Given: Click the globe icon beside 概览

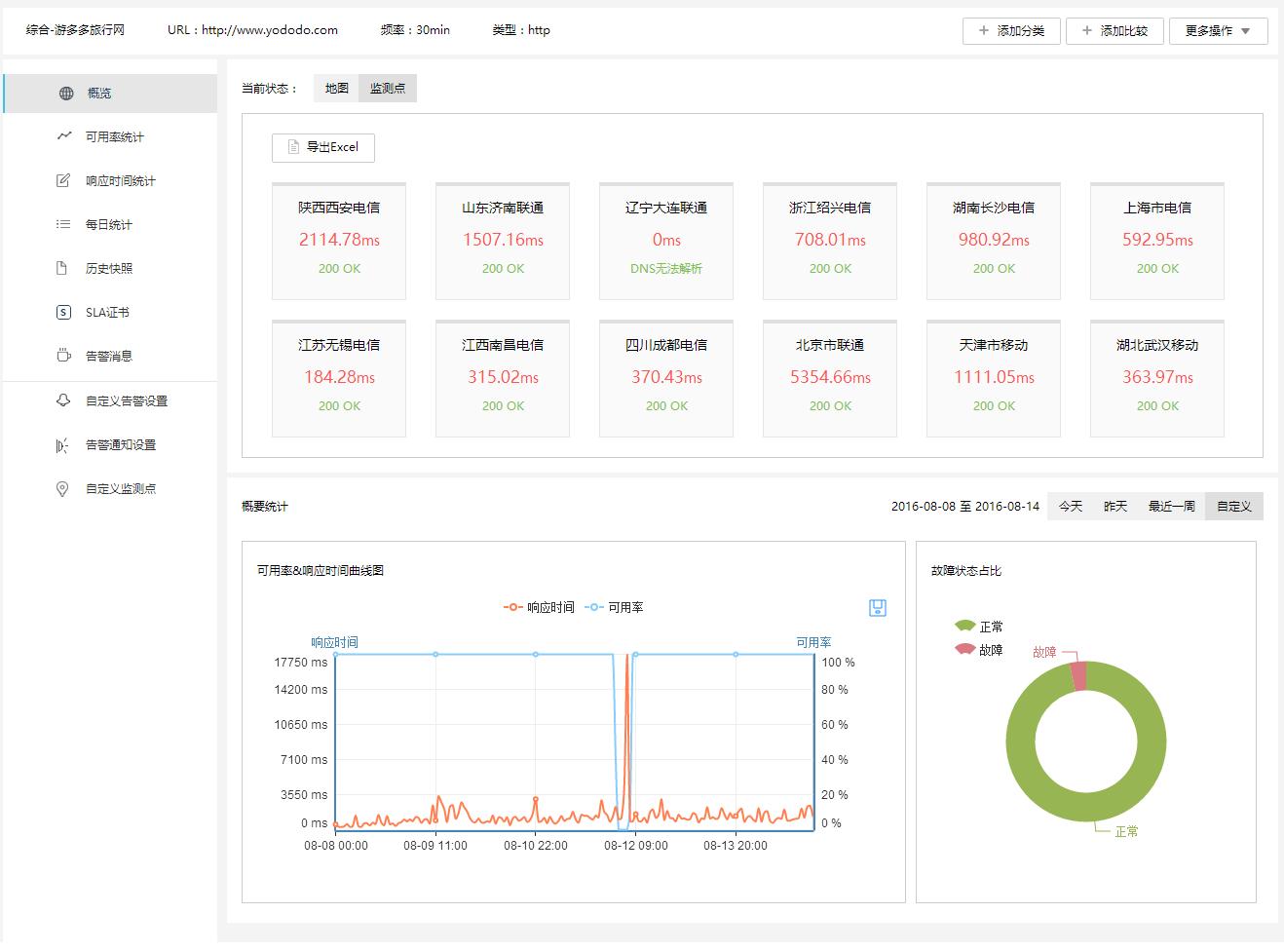Looking at the screenshot, I should 66,94.
